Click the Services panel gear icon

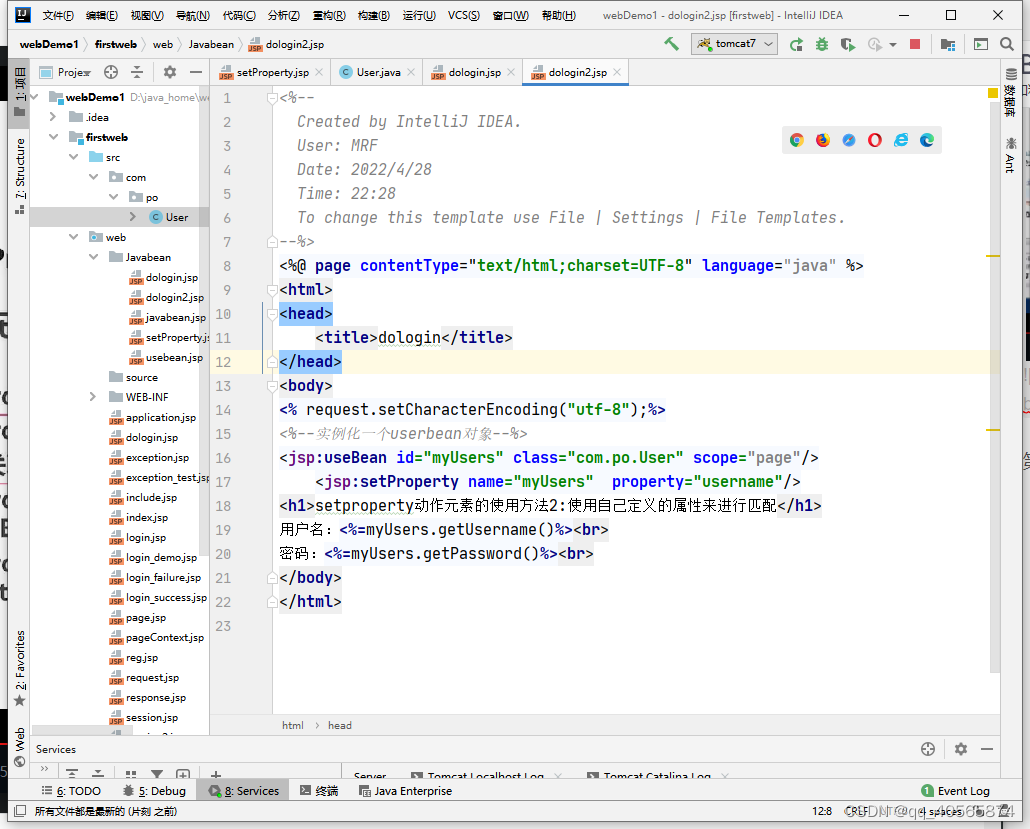960,749
